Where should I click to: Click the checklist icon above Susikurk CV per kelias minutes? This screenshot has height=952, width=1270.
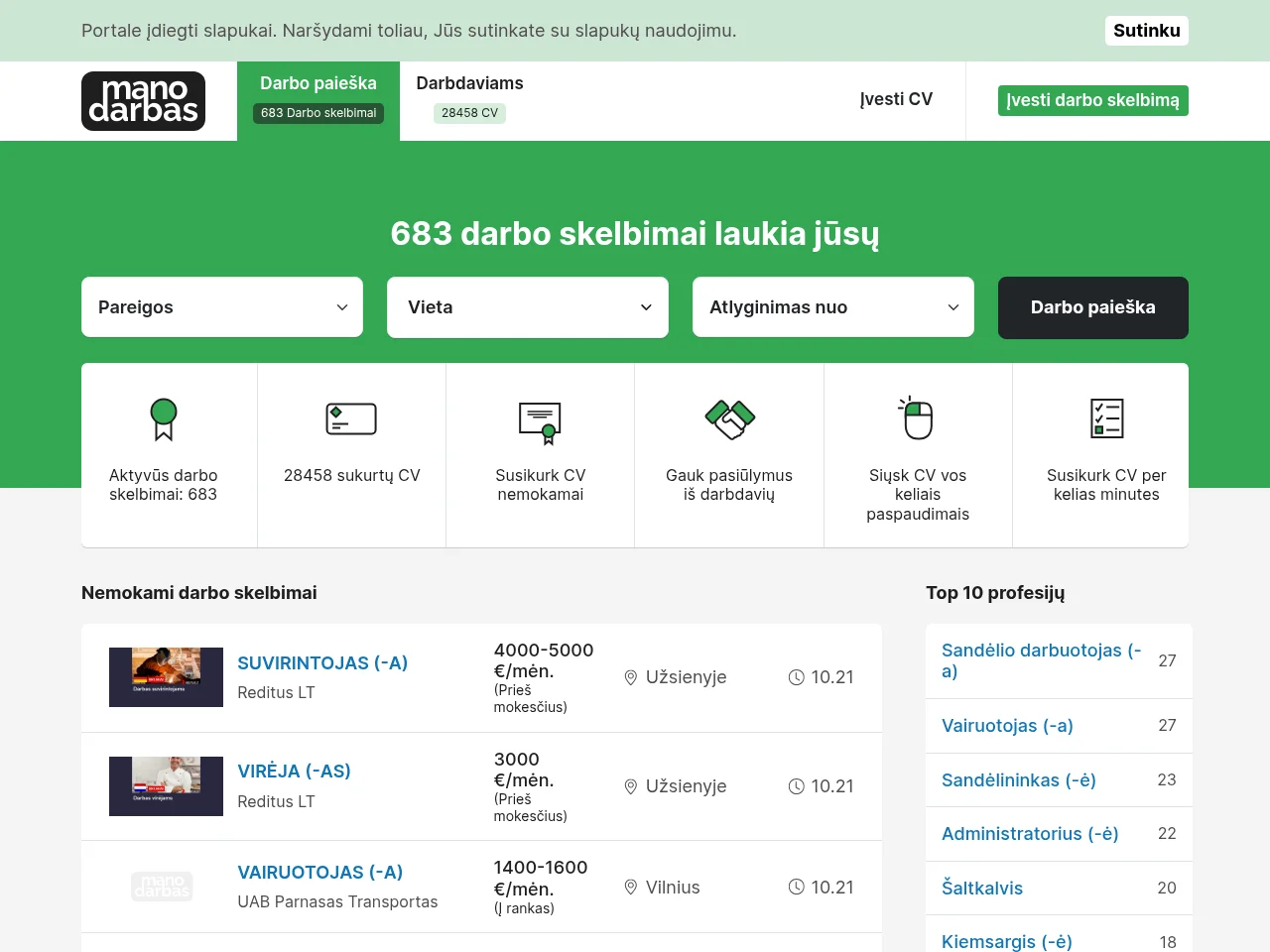1106,418
